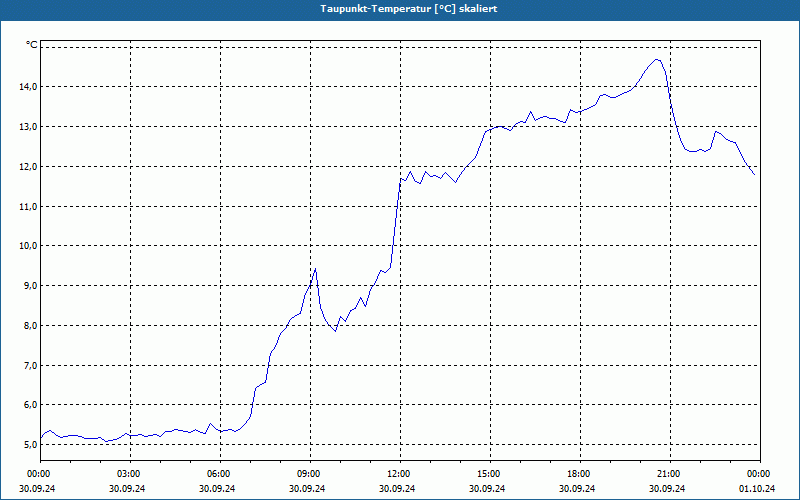Click the 21:00 time label
Viewport: 800px width, 500px height.
tap(670, 474)
